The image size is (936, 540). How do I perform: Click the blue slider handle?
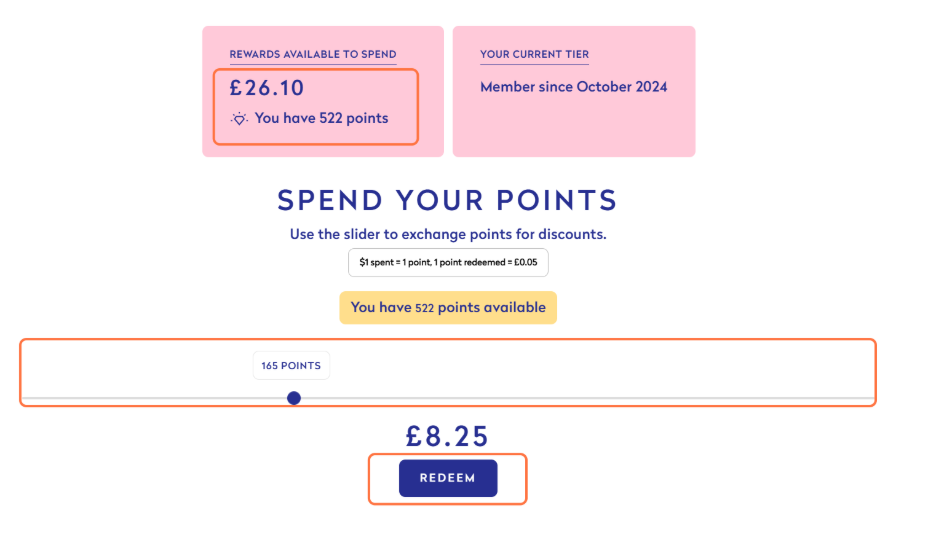tap(294, 398)
